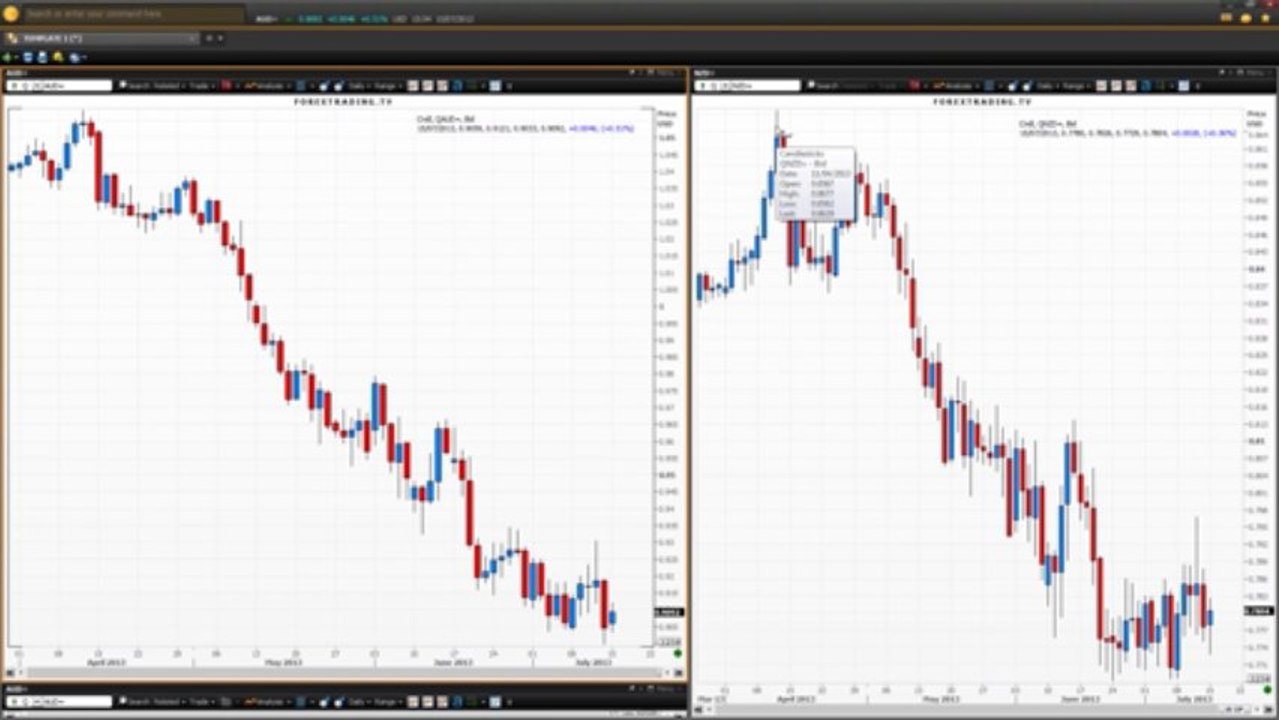Close the TEMPLATE 1 tab
Screen dimensions: 1279x720
(193, 38)
